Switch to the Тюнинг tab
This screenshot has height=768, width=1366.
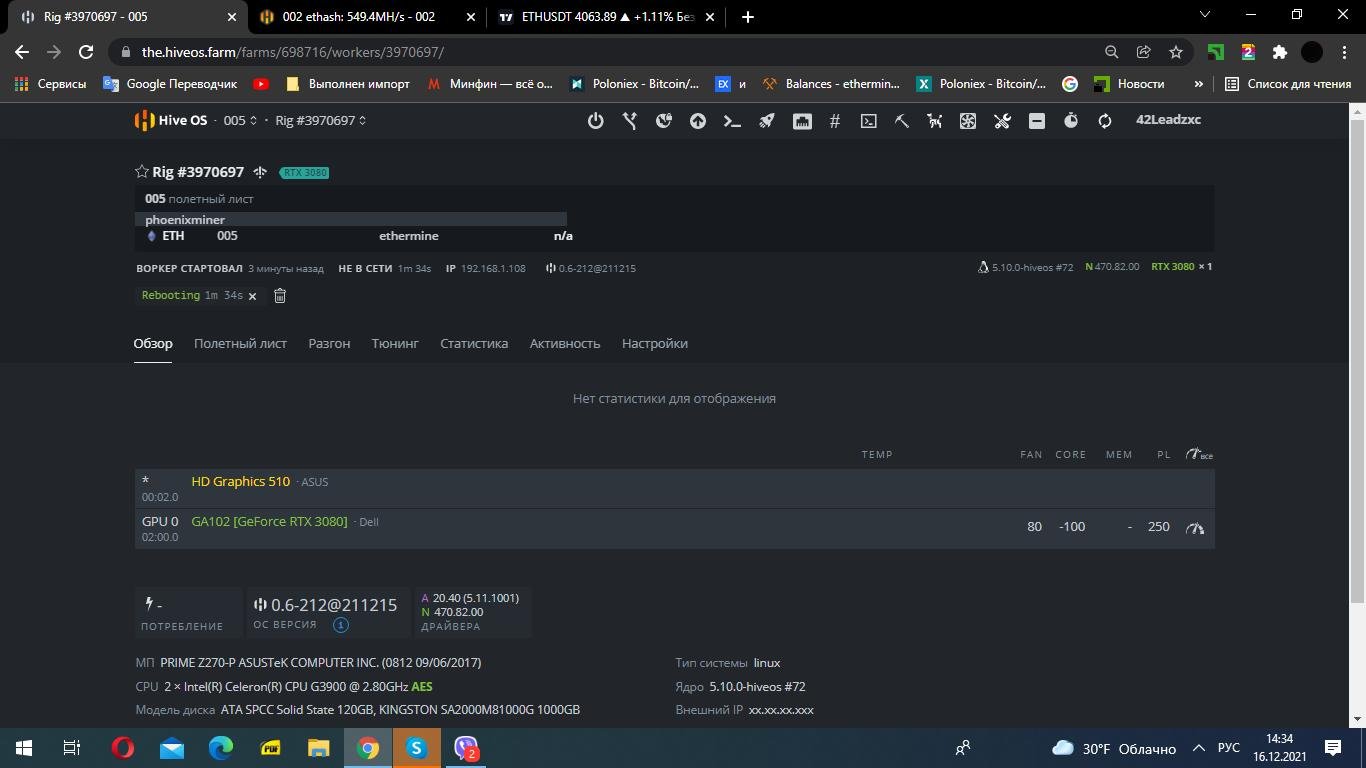[395, 343]
